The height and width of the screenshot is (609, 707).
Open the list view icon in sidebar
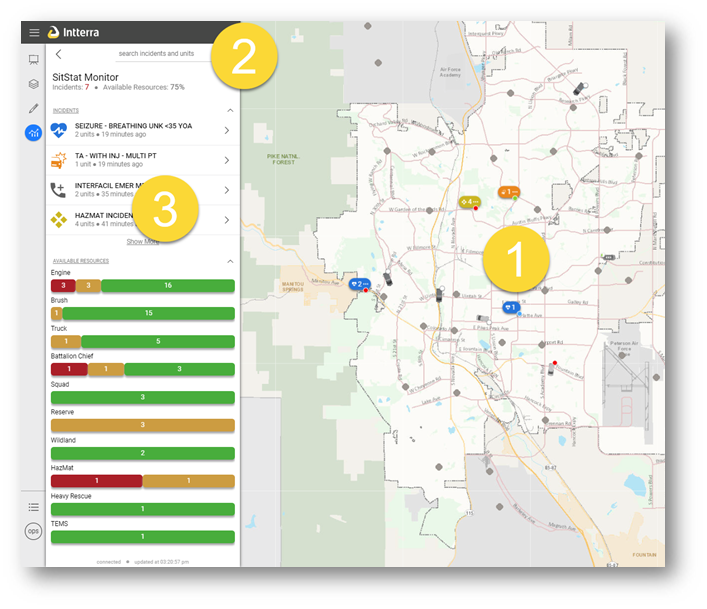34,507
